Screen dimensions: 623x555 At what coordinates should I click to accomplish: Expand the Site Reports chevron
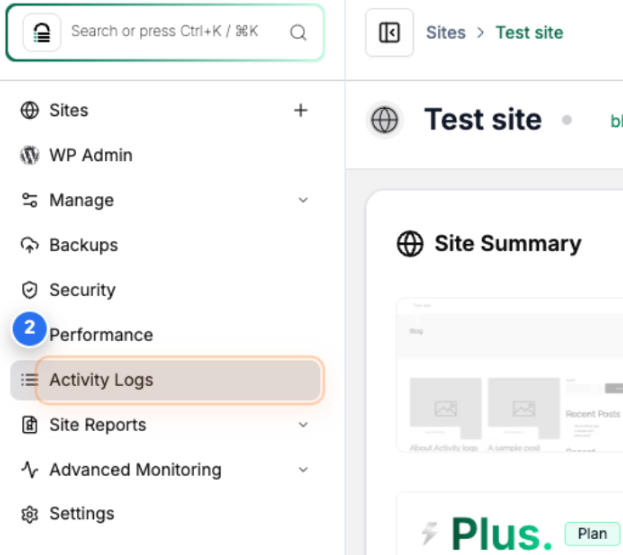coord(303,425)
